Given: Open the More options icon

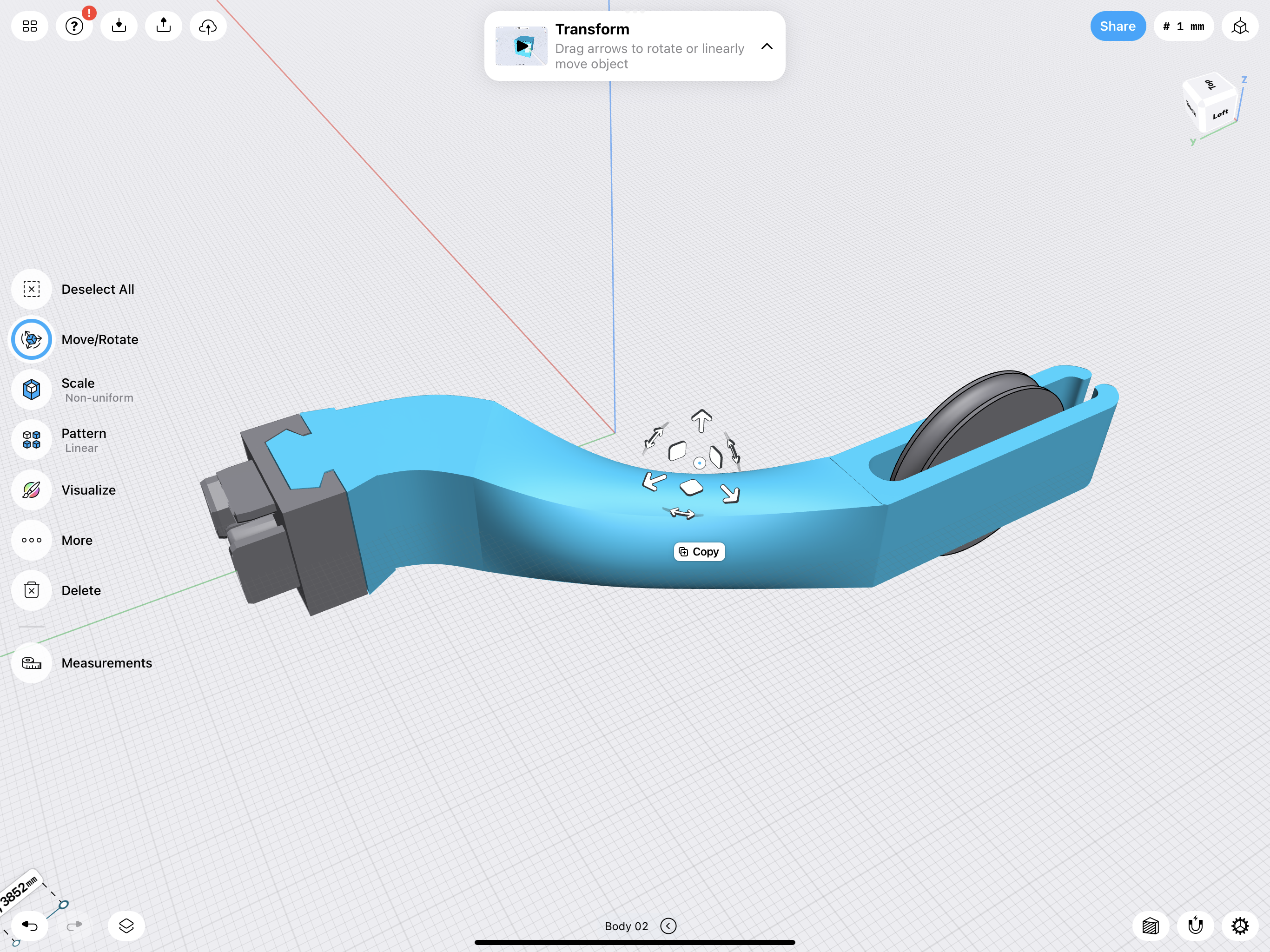Looking at the screenshot, I should point(32,540).
